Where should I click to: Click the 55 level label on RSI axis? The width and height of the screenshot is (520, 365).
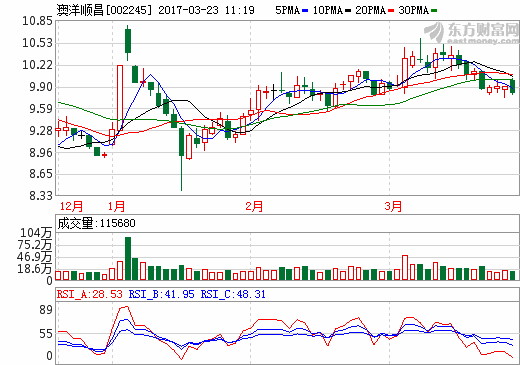point(46,334)
